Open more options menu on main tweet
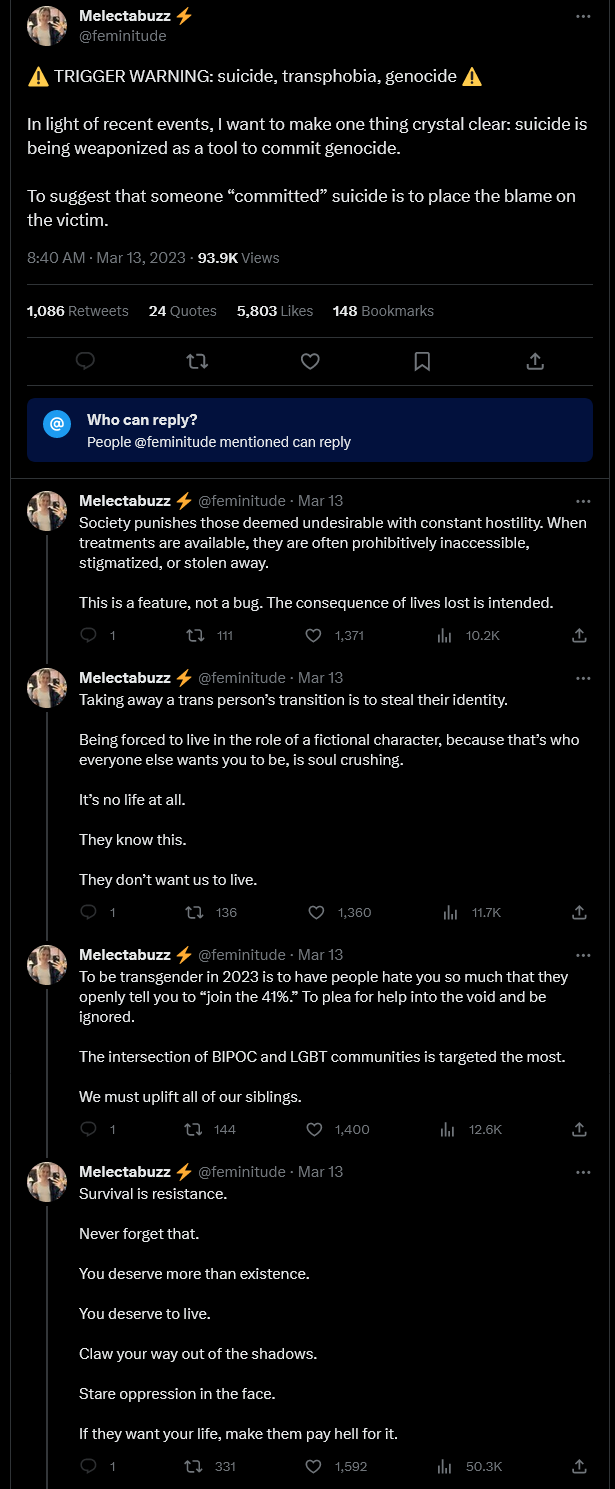The width and height of the screenshot is (615, 1489). tap(584, 16)
